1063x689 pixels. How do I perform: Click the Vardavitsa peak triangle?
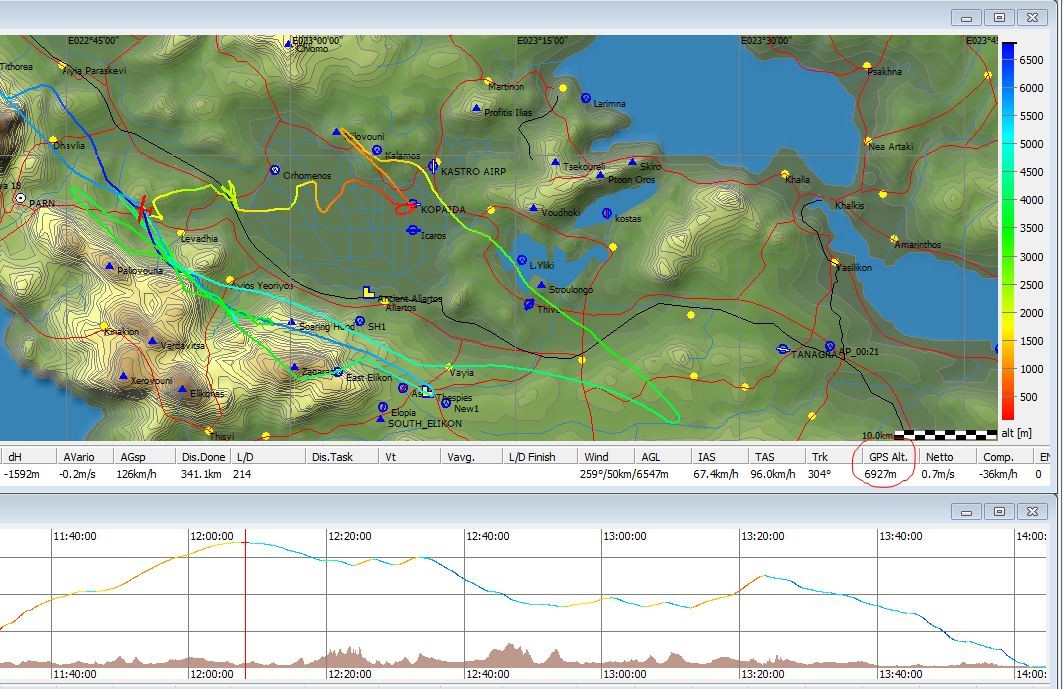pos(152,341)
